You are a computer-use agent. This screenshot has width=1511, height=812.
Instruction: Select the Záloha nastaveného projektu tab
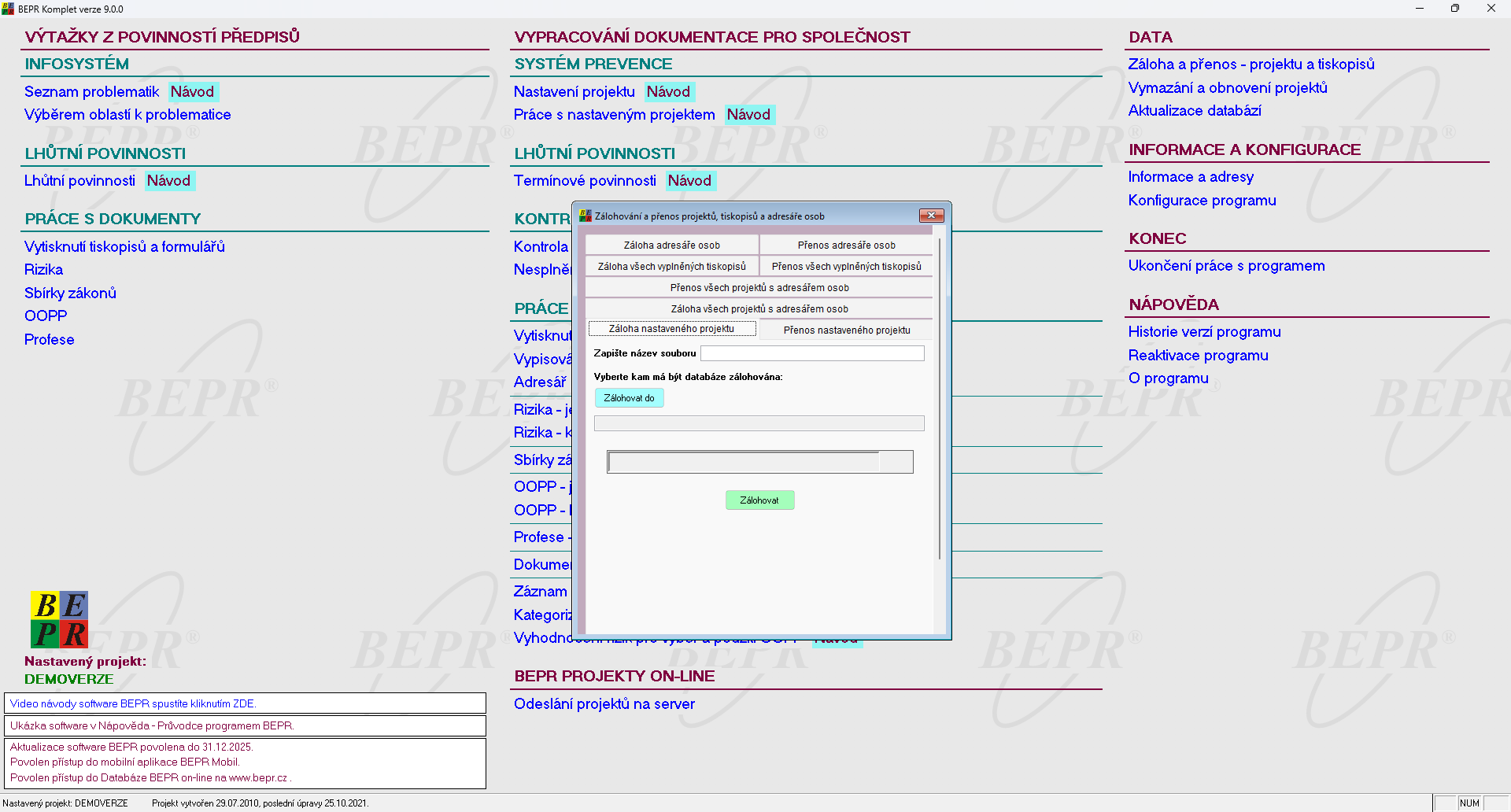[672, 329]
